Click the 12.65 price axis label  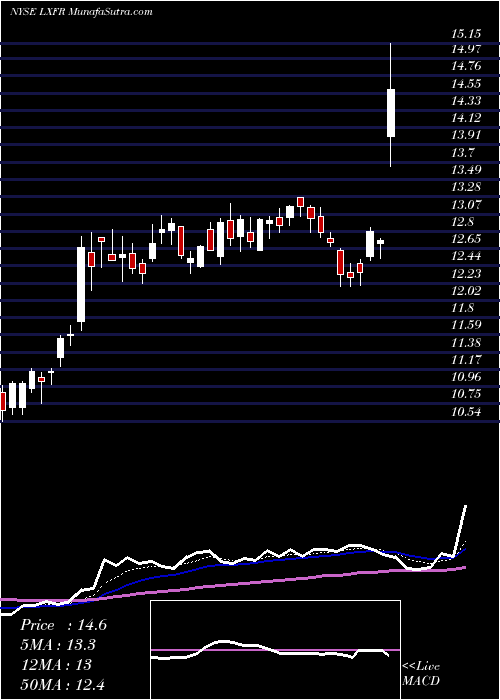click(x=466, y=239)
